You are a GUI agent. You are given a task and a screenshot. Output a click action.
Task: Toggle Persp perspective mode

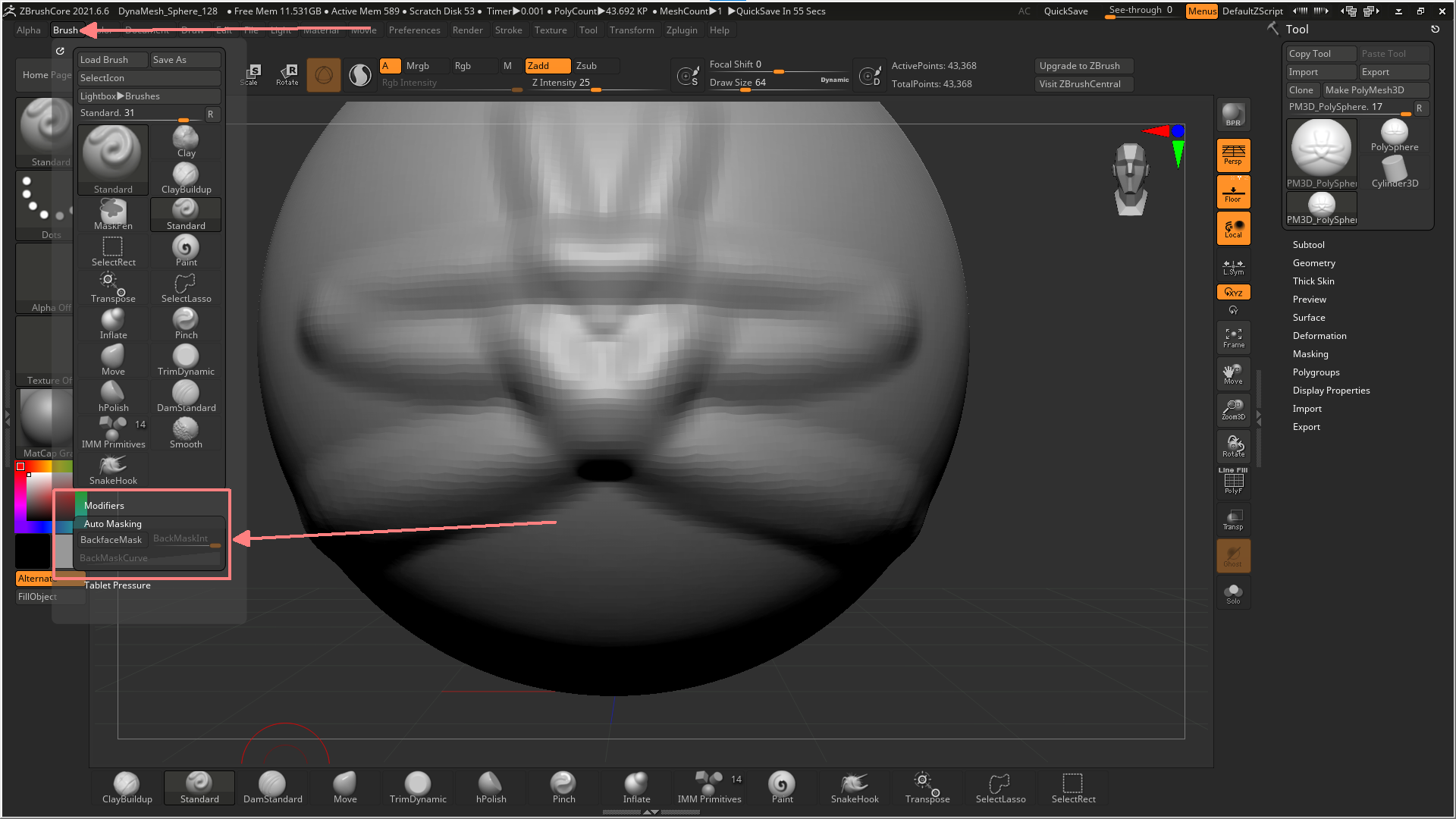[x=1233, y=155]
